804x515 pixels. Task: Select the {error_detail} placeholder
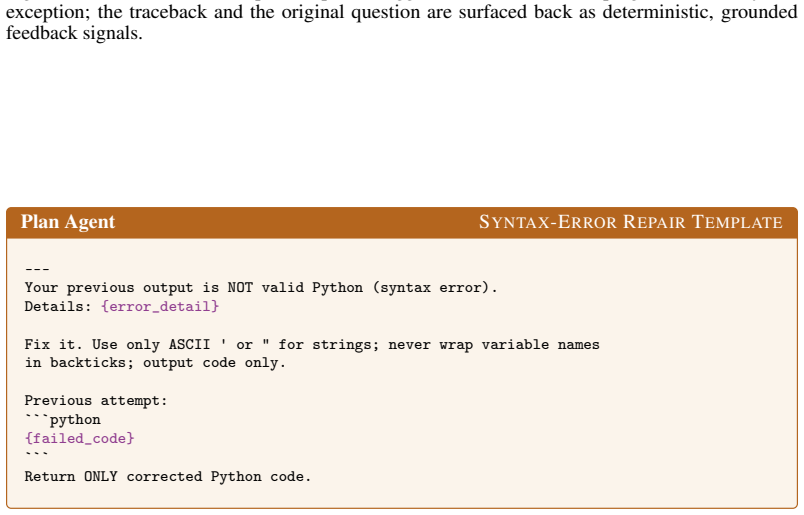[160, 307]
